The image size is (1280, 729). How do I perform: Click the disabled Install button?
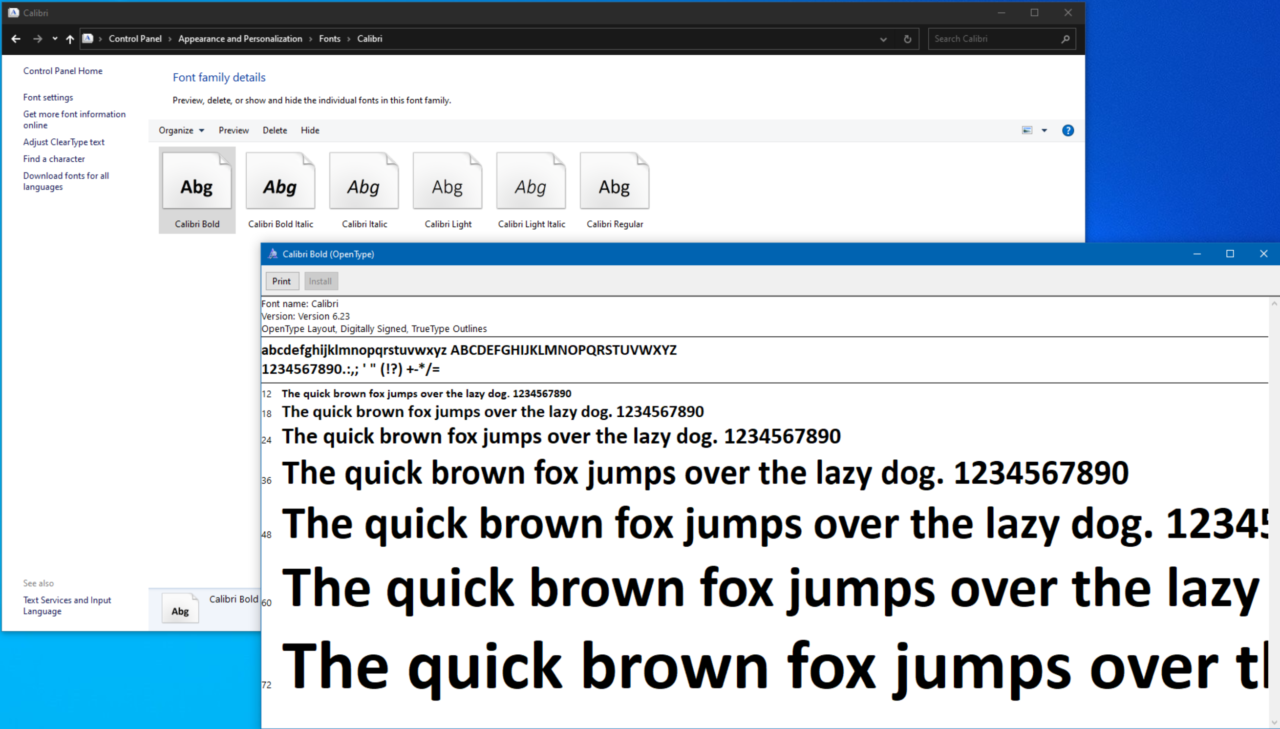pos(320,281)
